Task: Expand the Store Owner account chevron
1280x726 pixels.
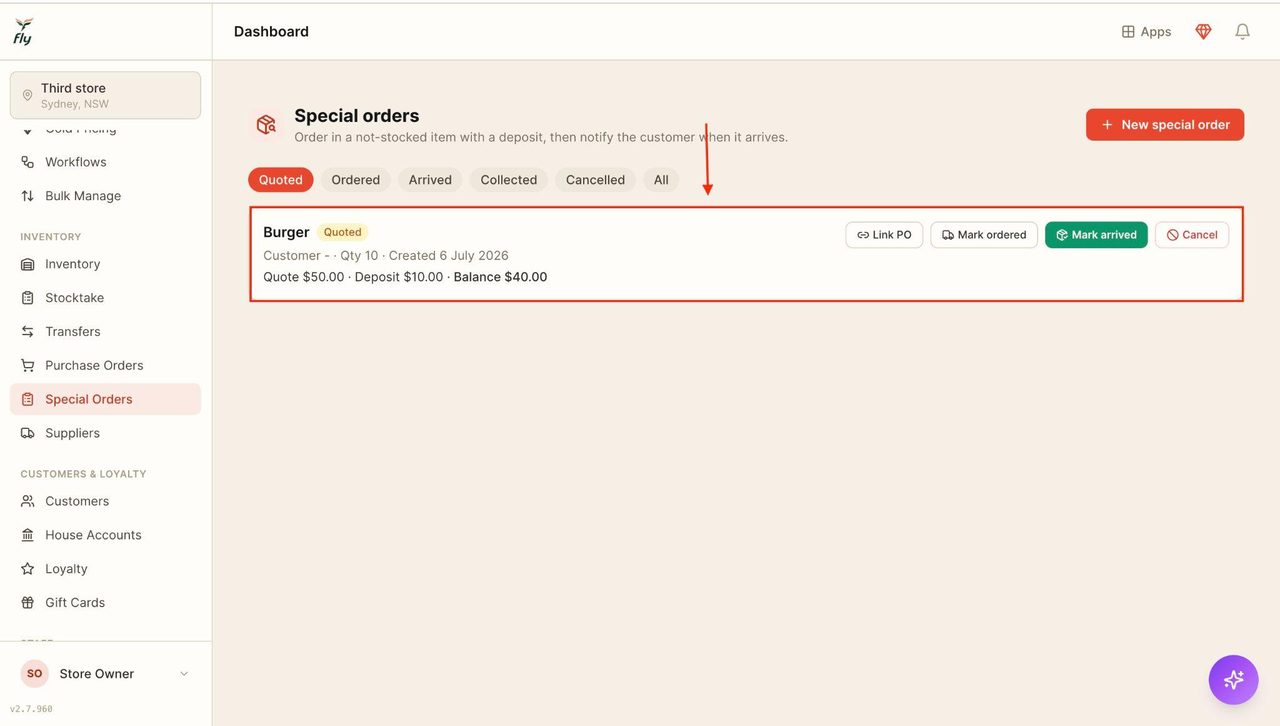Action: click(x=184, y=674)
